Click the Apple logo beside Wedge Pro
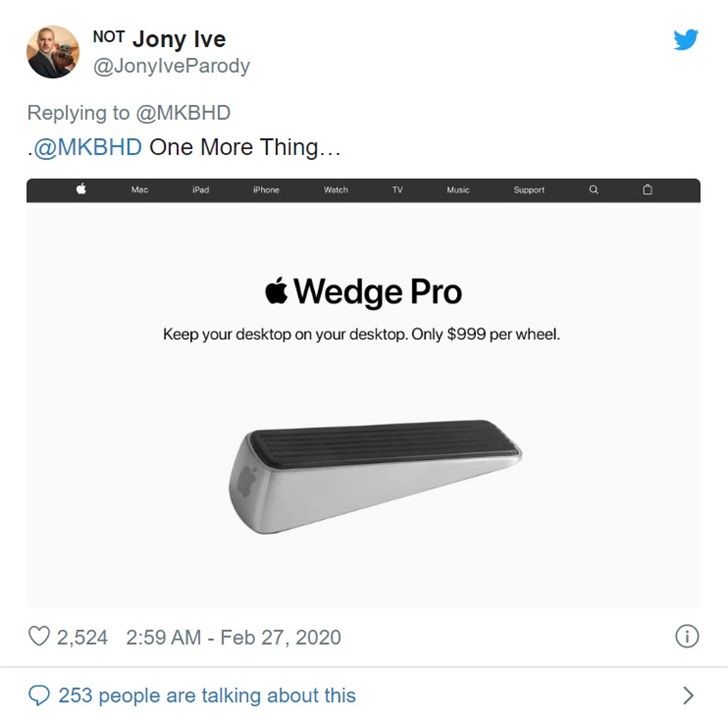 [276, 291]
